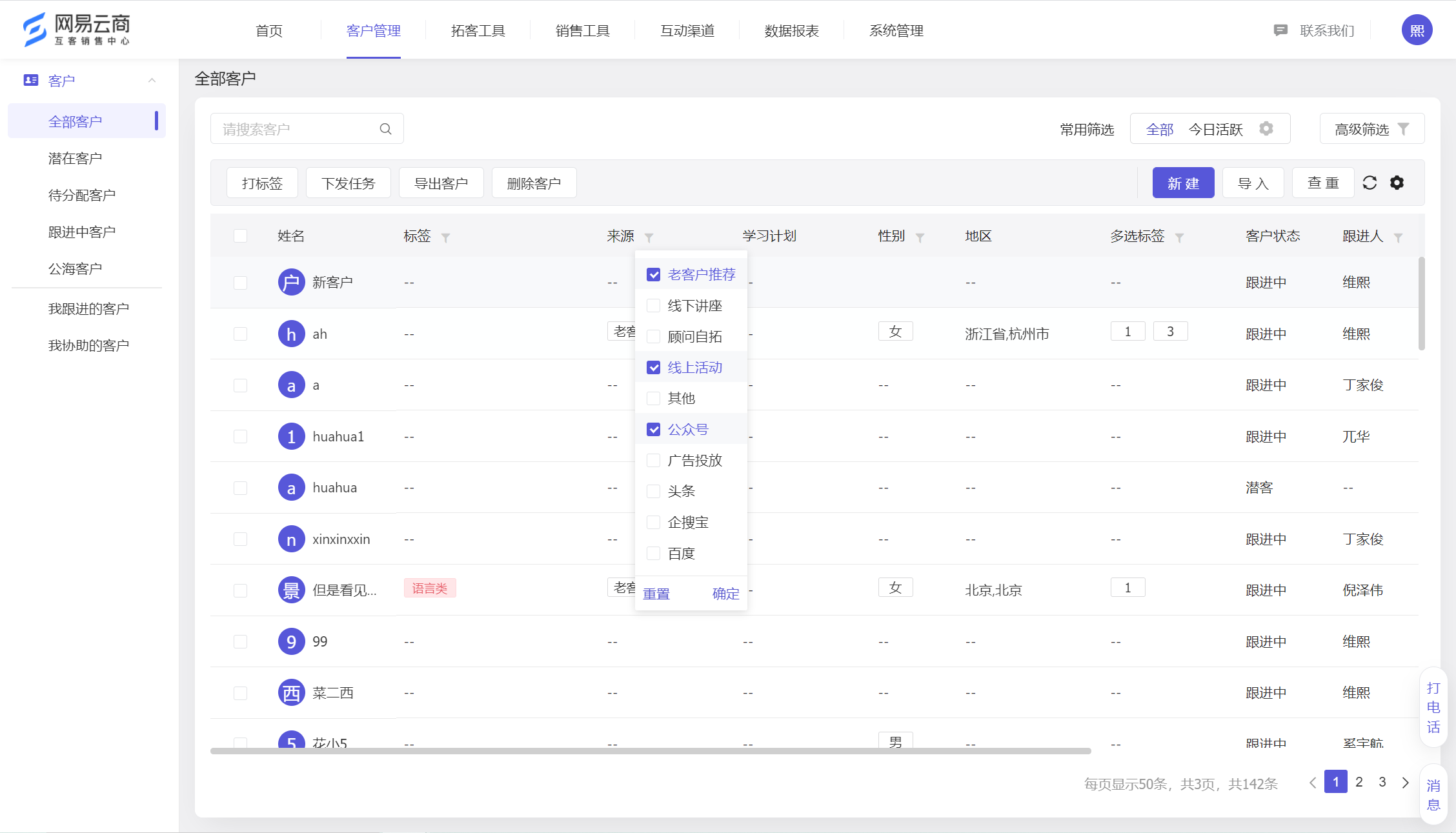
Task: Click the 高级筛选 funnel icon
Action: (x=1403, y=129)
